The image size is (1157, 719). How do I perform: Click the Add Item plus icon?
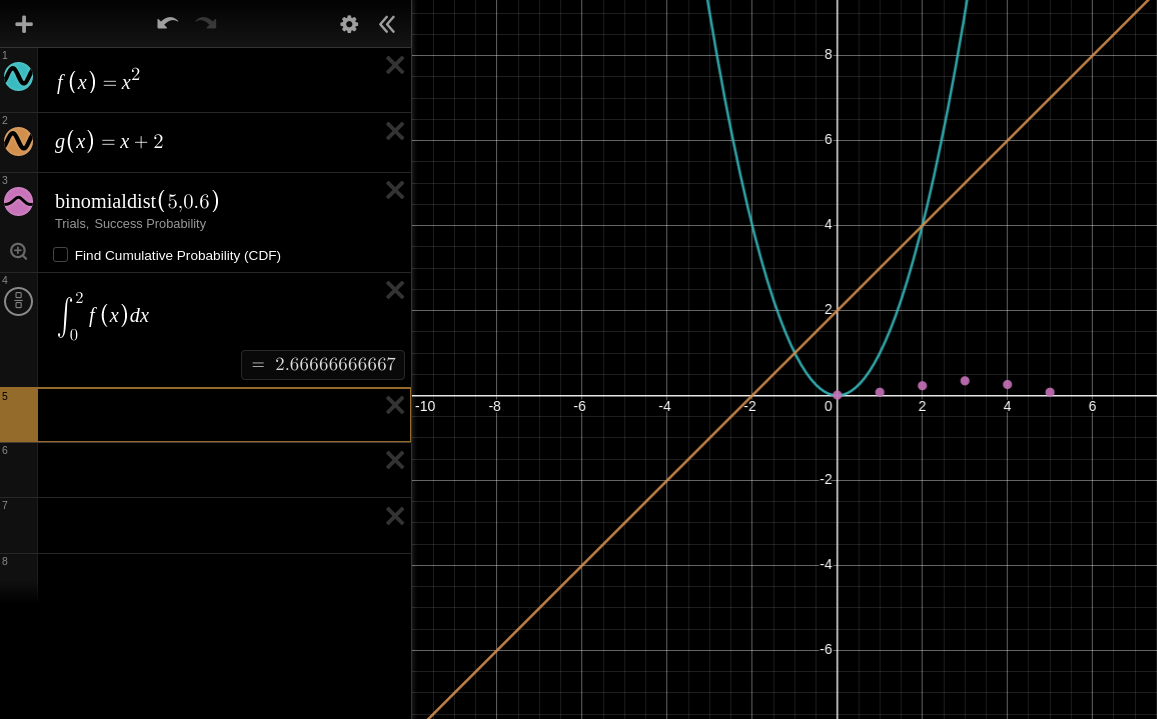pos(24,24)
